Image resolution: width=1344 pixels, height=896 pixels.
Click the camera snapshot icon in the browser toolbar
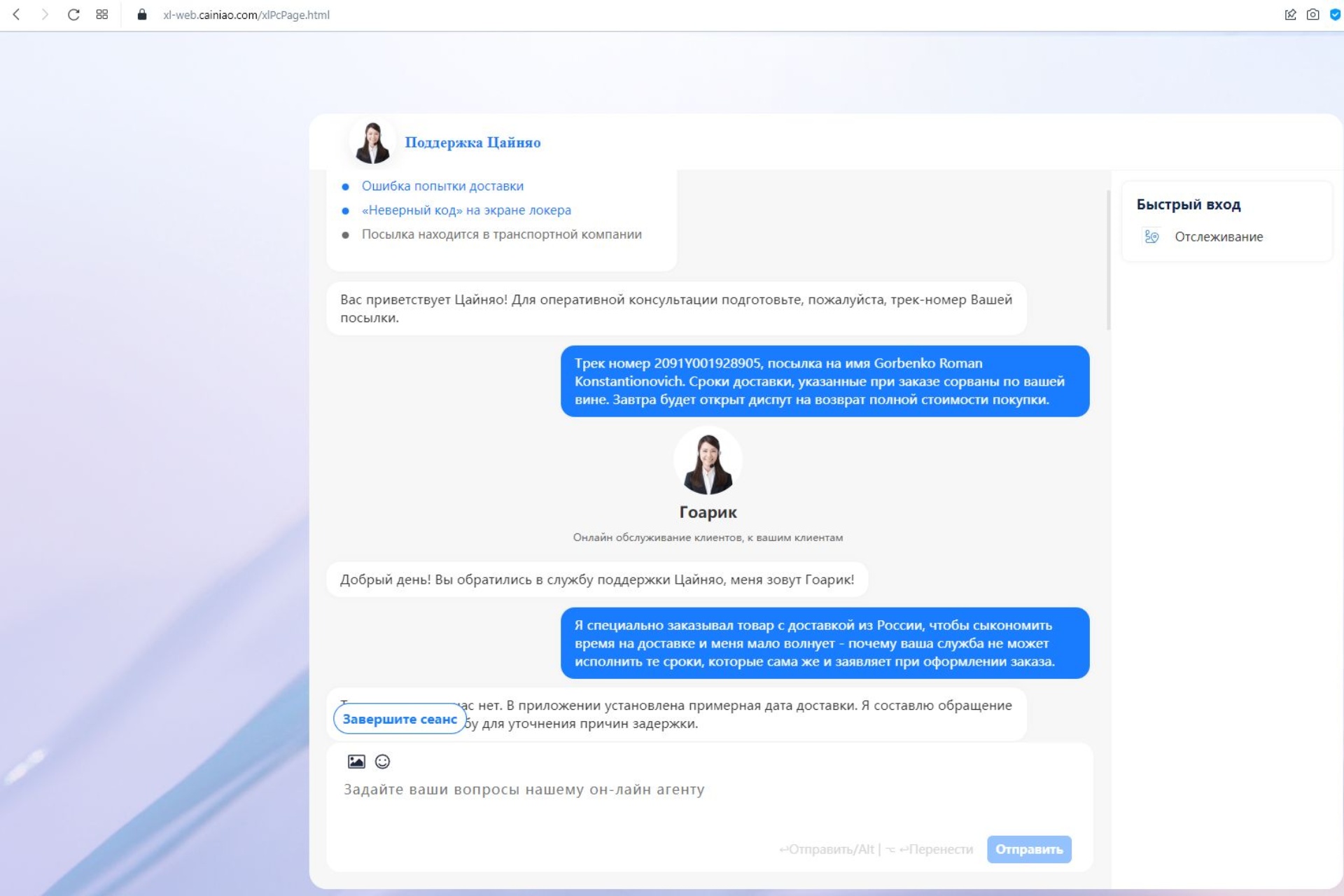1313,15
